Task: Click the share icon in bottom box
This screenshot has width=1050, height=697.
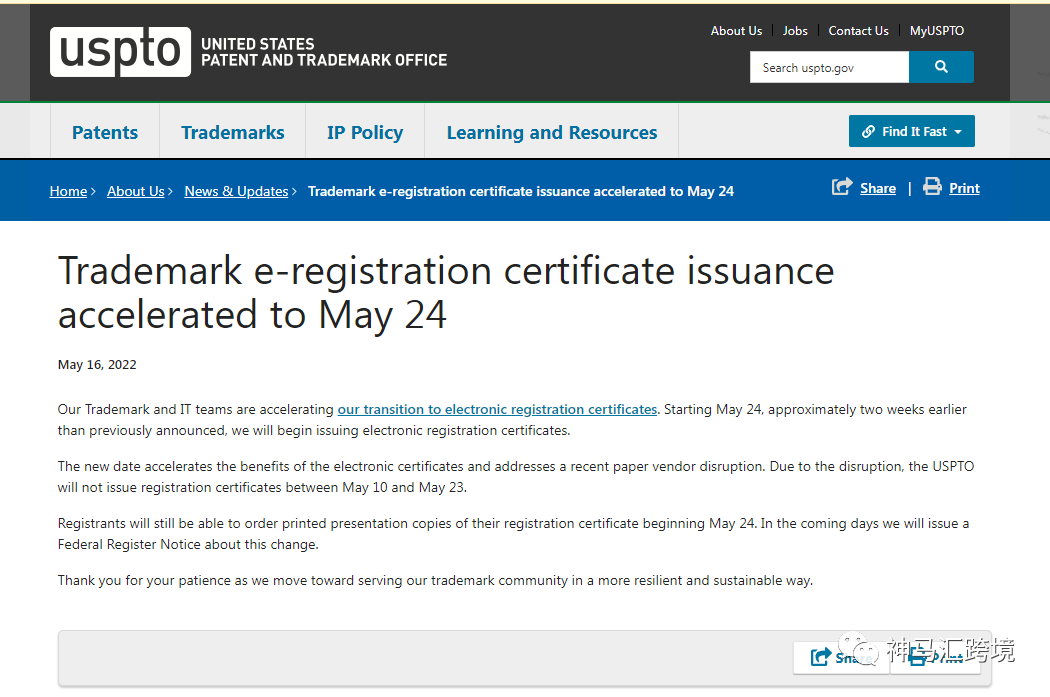Action: [821, 657]
